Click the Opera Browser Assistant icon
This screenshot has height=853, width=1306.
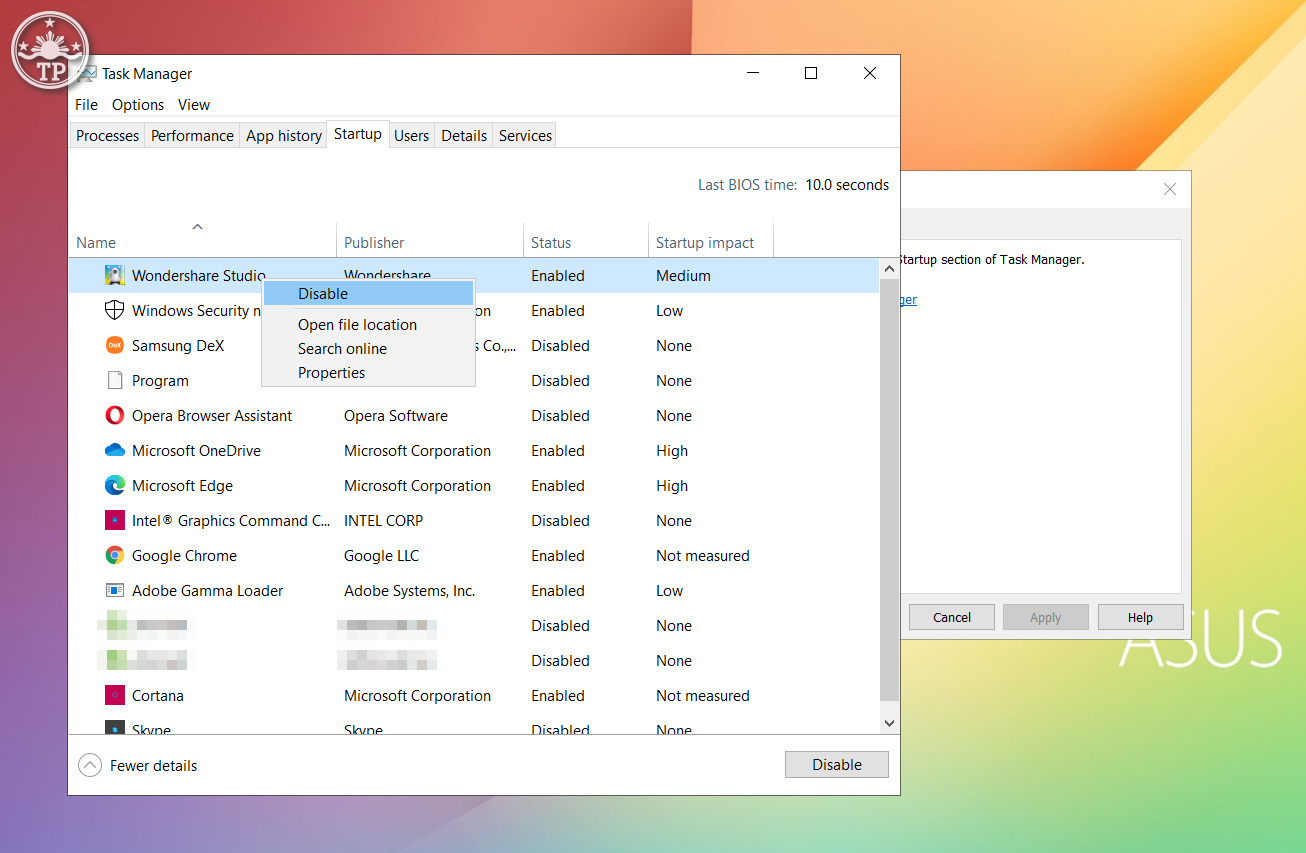[x=115, y=416]
